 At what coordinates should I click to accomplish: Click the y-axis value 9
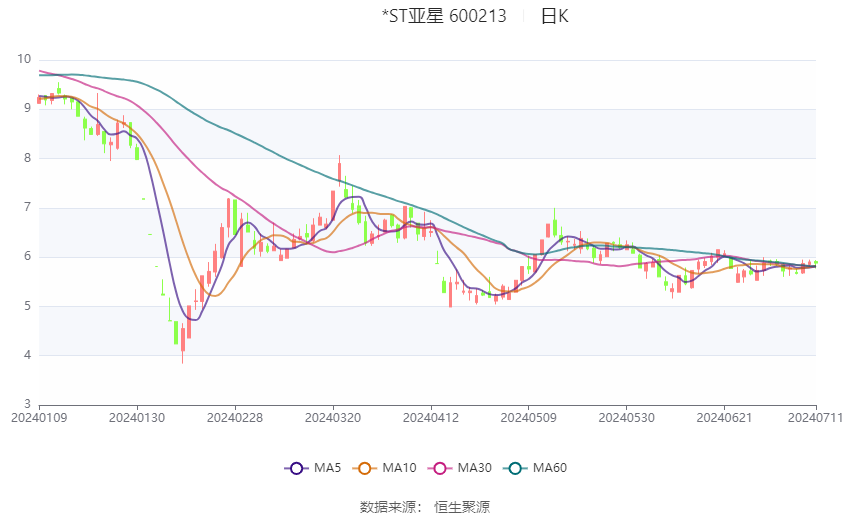pos(28,108)
